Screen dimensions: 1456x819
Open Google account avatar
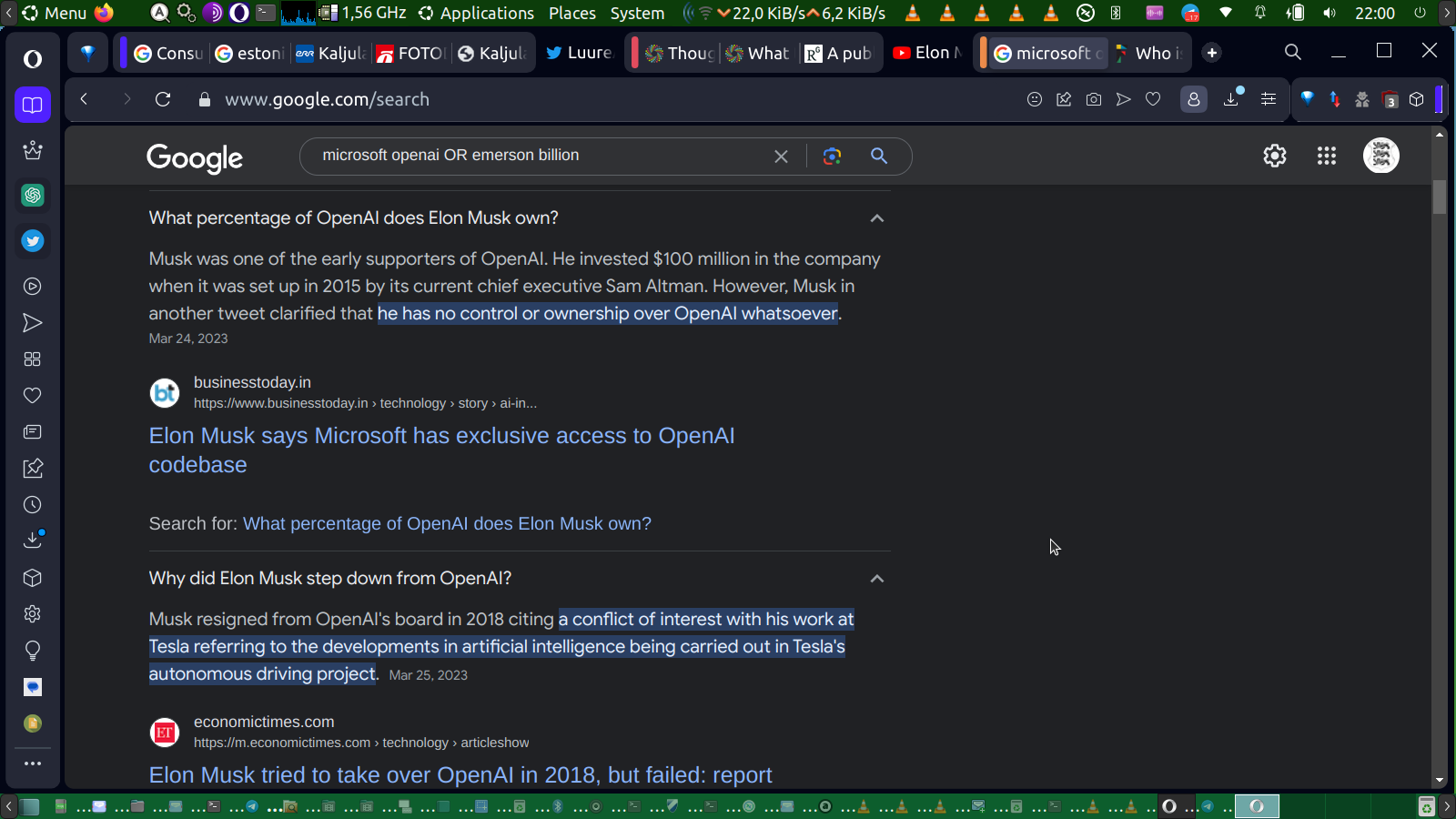coord(1381,156)
